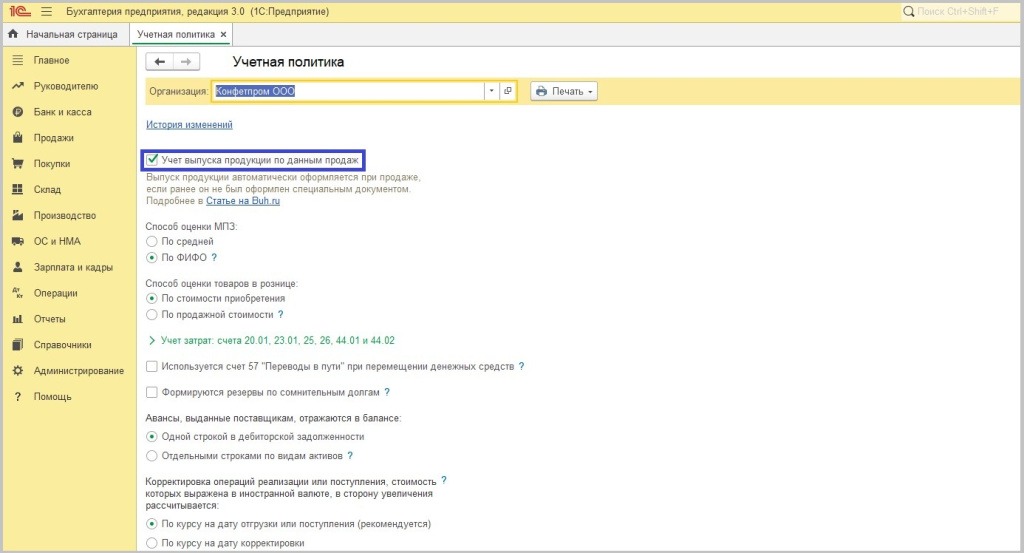Enable счет 57 Переводы в пути checkbox

(x=152, y=367)
